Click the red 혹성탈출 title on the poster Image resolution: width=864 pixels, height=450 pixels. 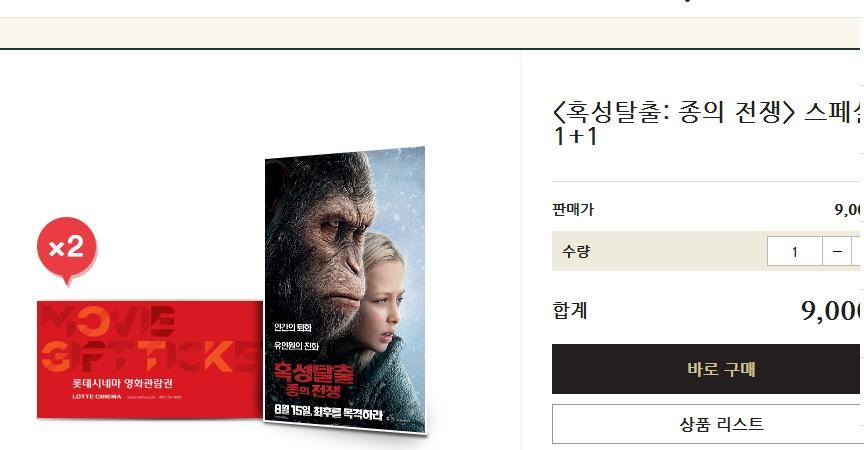314,373
